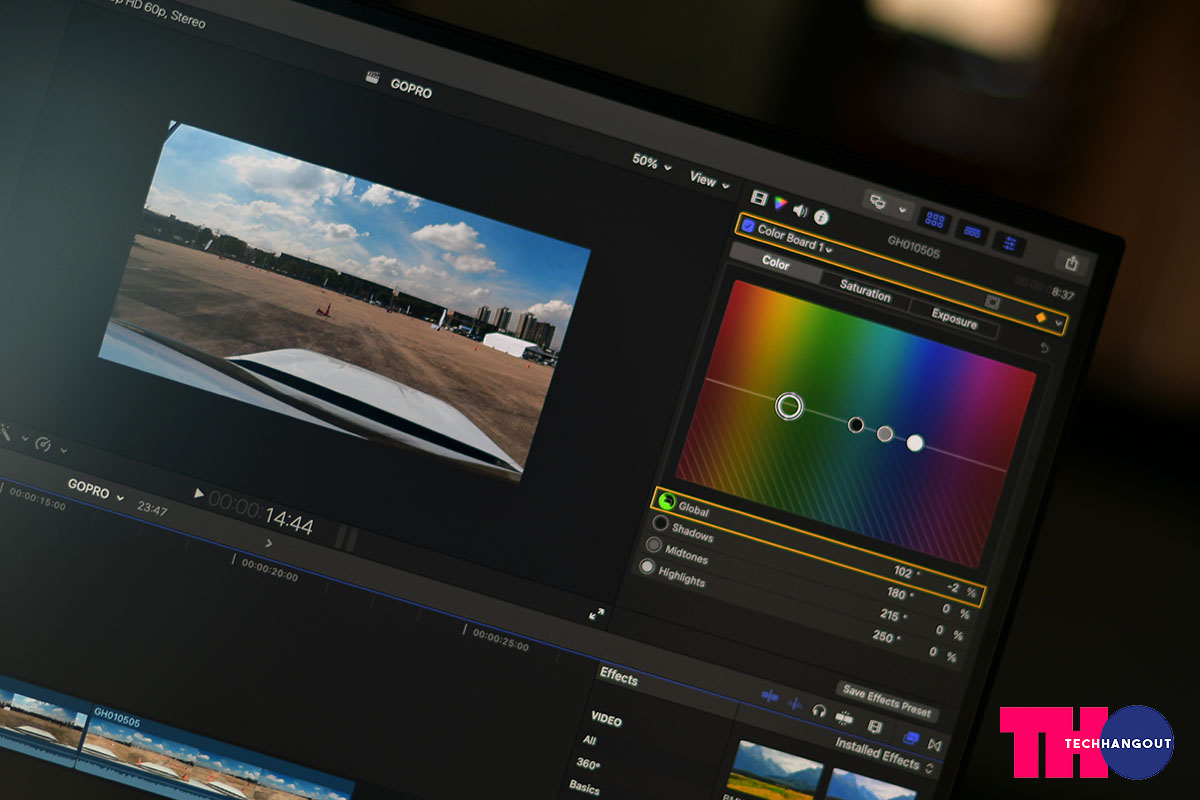Image resolution: width=1200 pixels, height=800 pixels.
Task: Click the dual-display viewer icon
Action: point(878,202)
